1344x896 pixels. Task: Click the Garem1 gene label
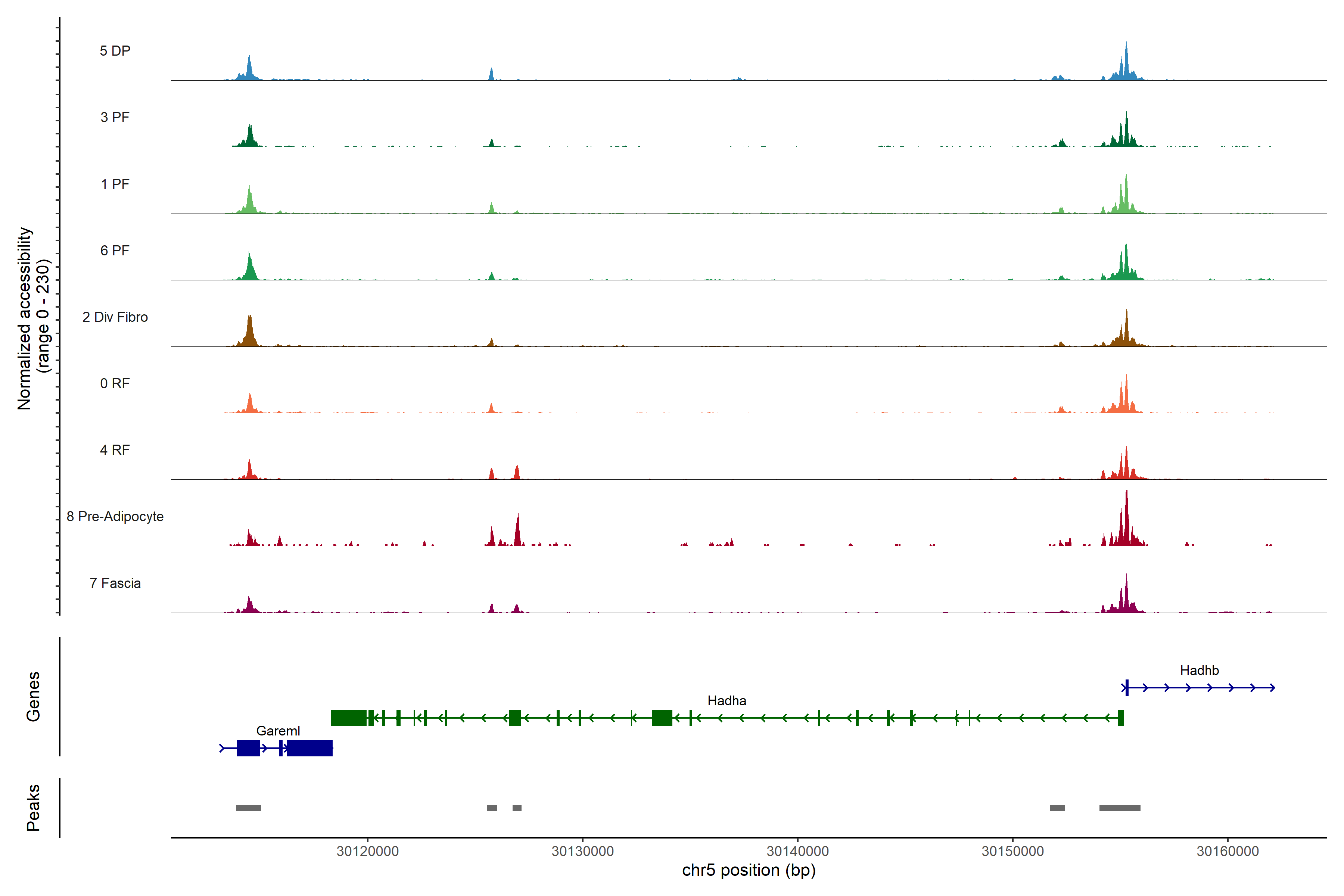point(278,731)
